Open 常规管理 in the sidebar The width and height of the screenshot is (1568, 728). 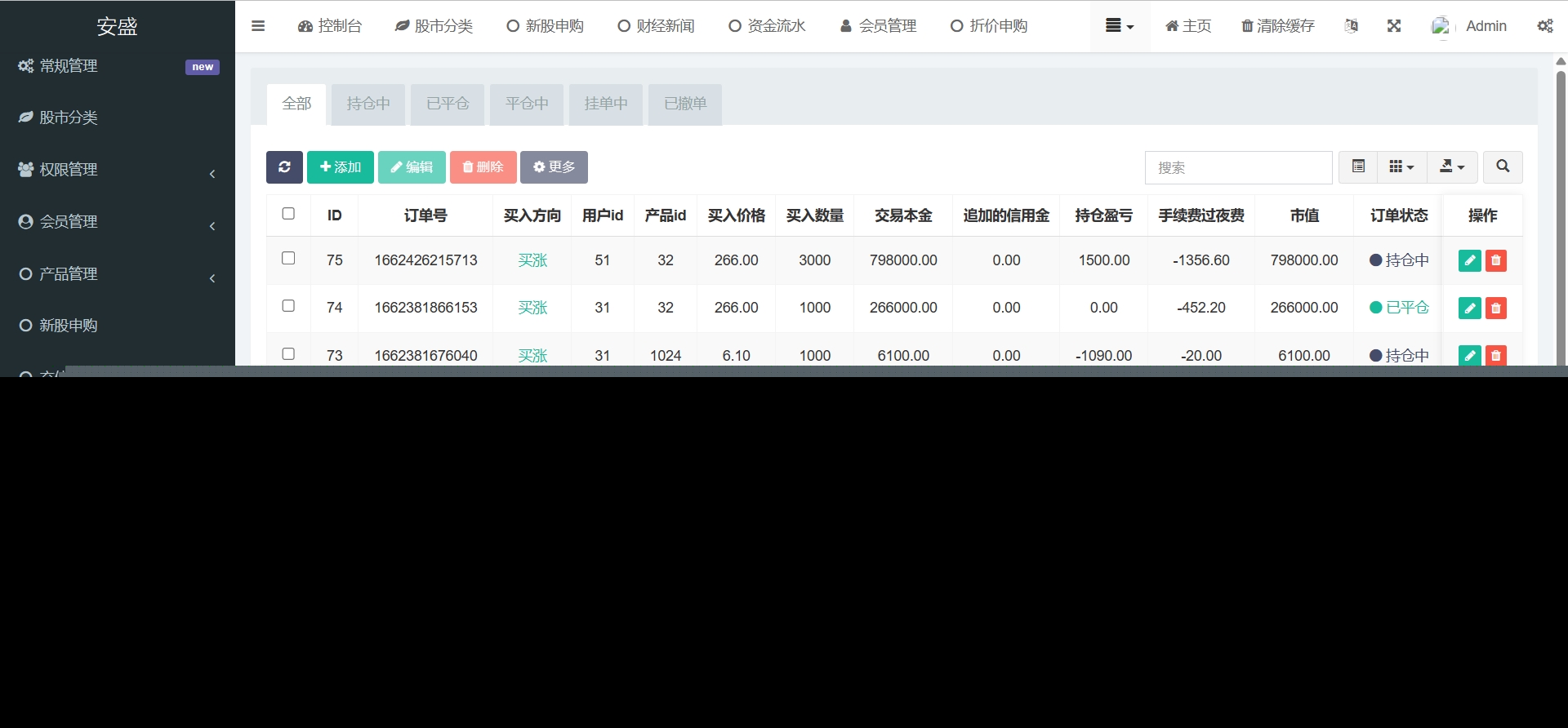(118, 66)
